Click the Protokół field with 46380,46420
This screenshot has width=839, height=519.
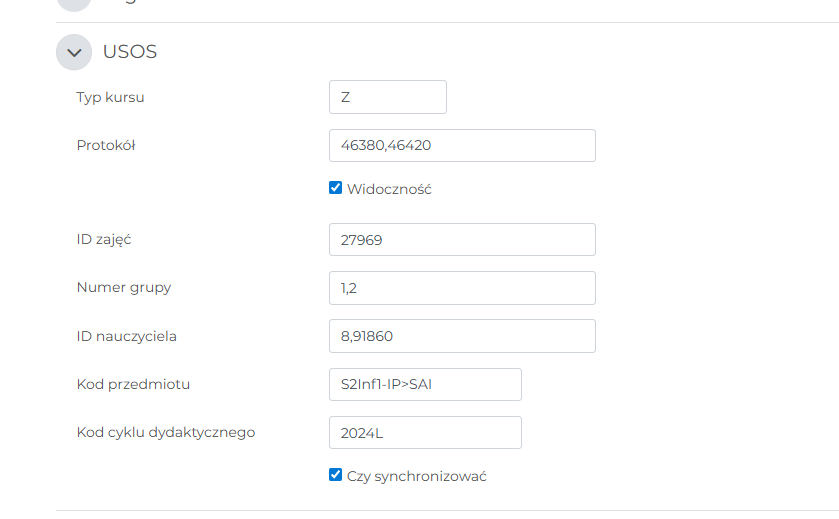(461, 145)
